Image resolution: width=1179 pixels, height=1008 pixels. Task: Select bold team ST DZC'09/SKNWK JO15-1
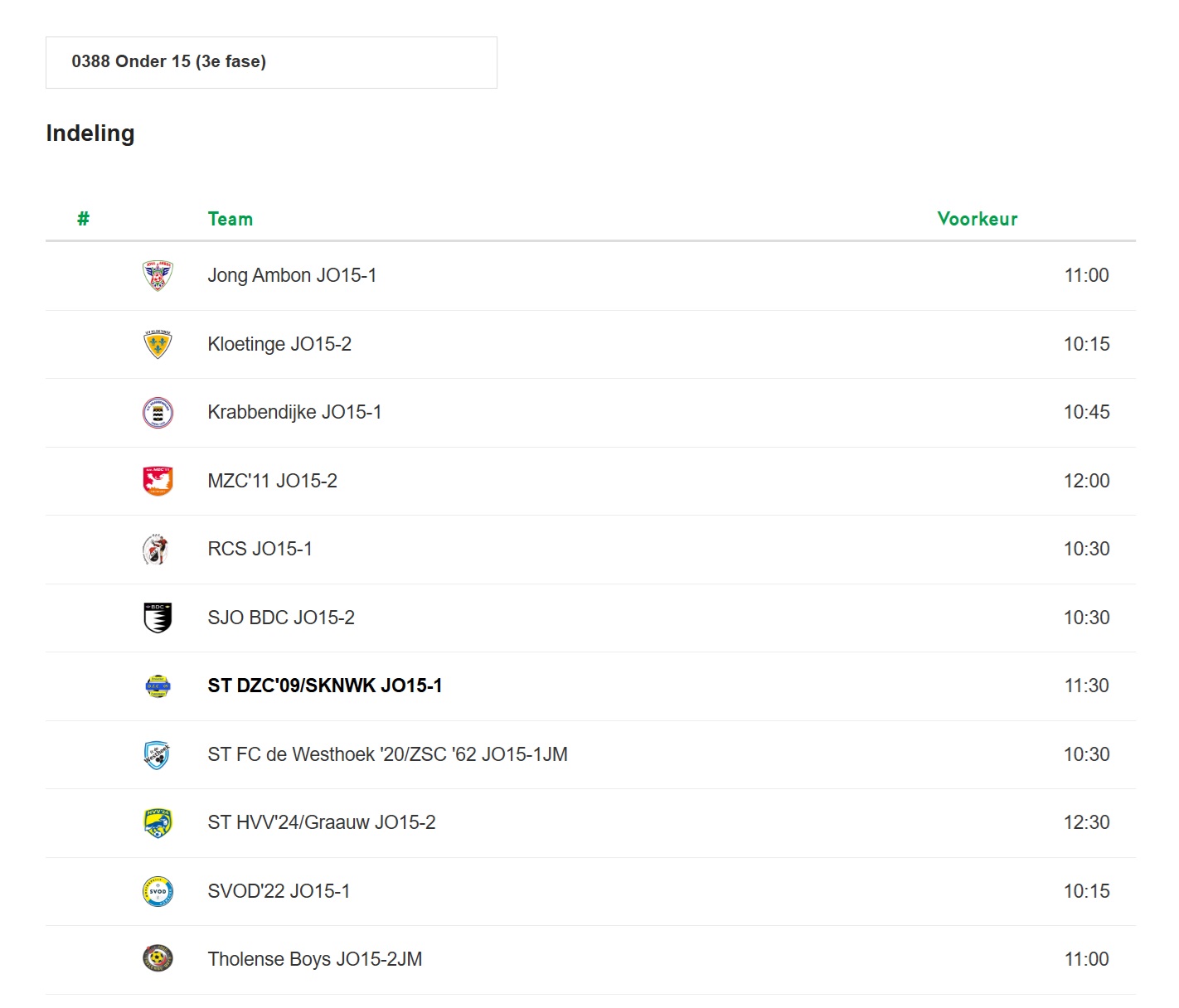pos(325,686)
